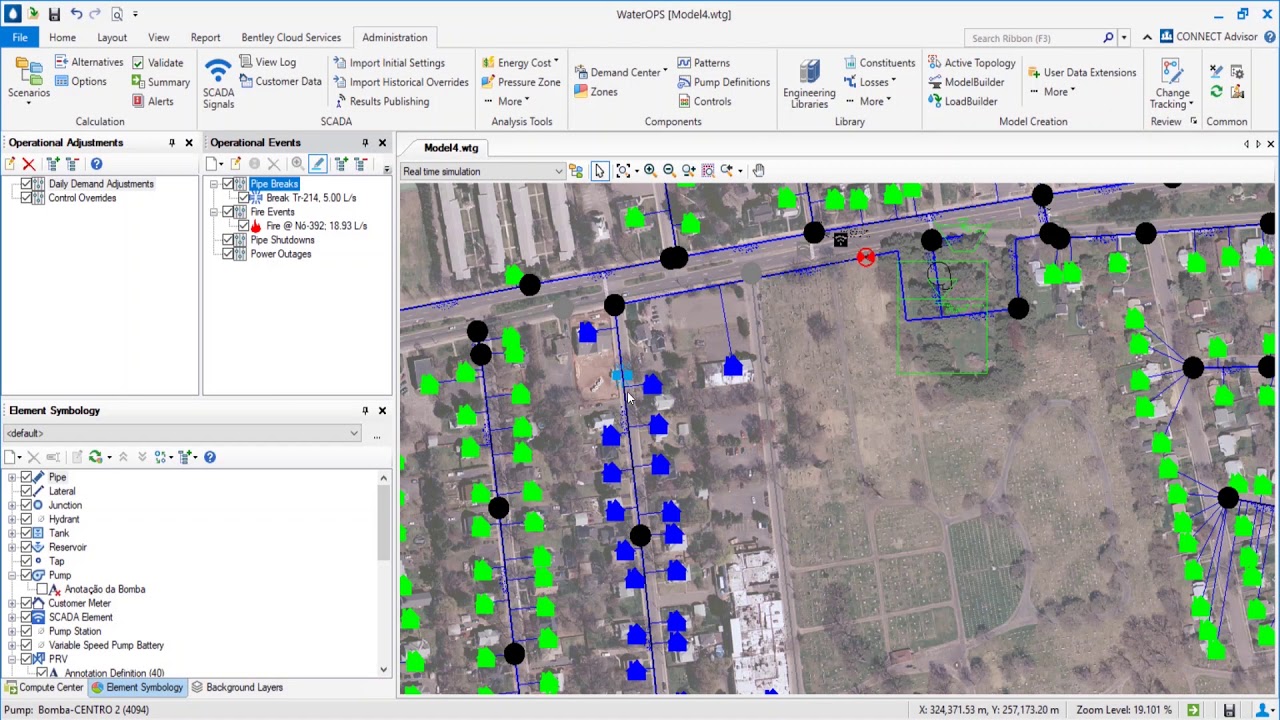Open Pump Definitions
The height and width of the screenshot is (720, 1280).
point(723,82)
